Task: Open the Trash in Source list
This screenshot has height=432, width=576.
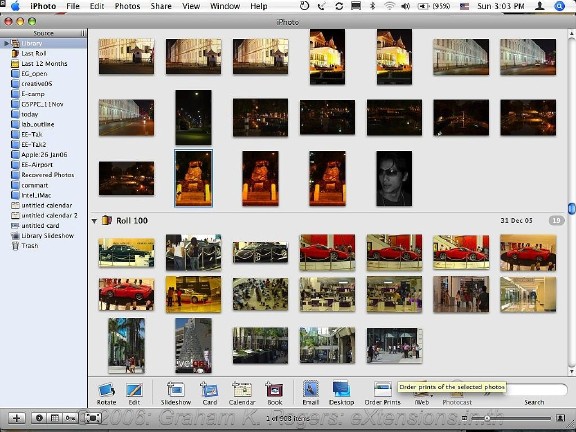Action: point(29,246)
